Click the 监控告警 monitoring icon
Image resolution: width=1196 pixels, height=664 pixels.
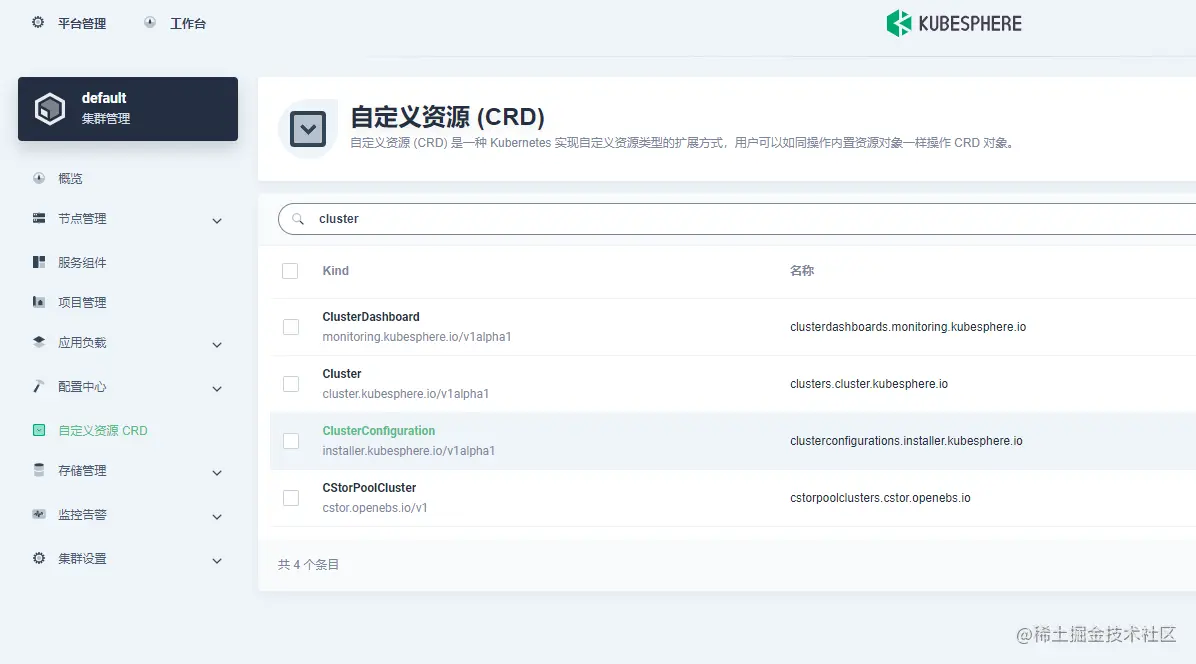tap(39, 515)
